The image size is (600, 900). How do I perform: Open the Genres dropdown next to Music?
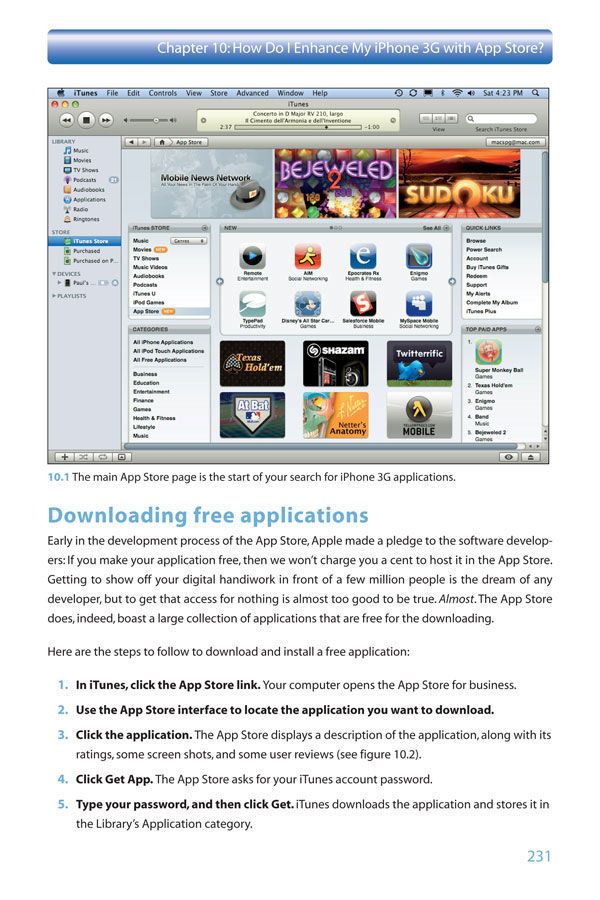coord(188,241)
